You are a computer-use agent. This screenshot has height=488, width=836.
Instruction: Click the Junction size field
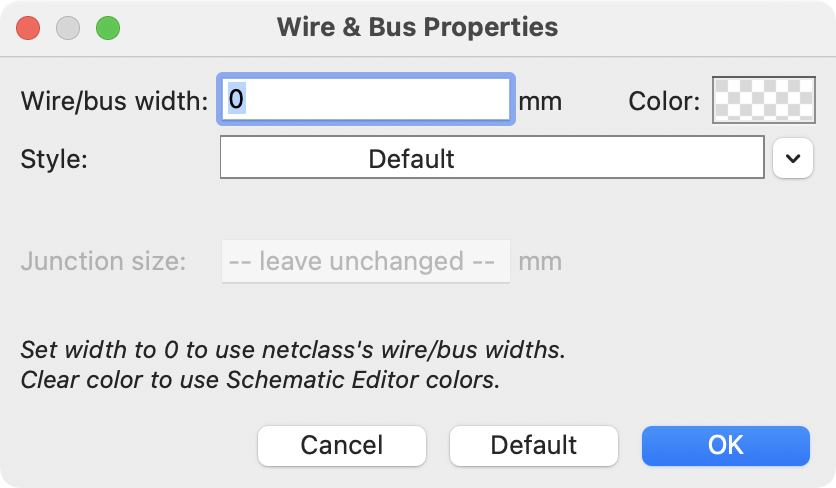click(x=365, y=262)
